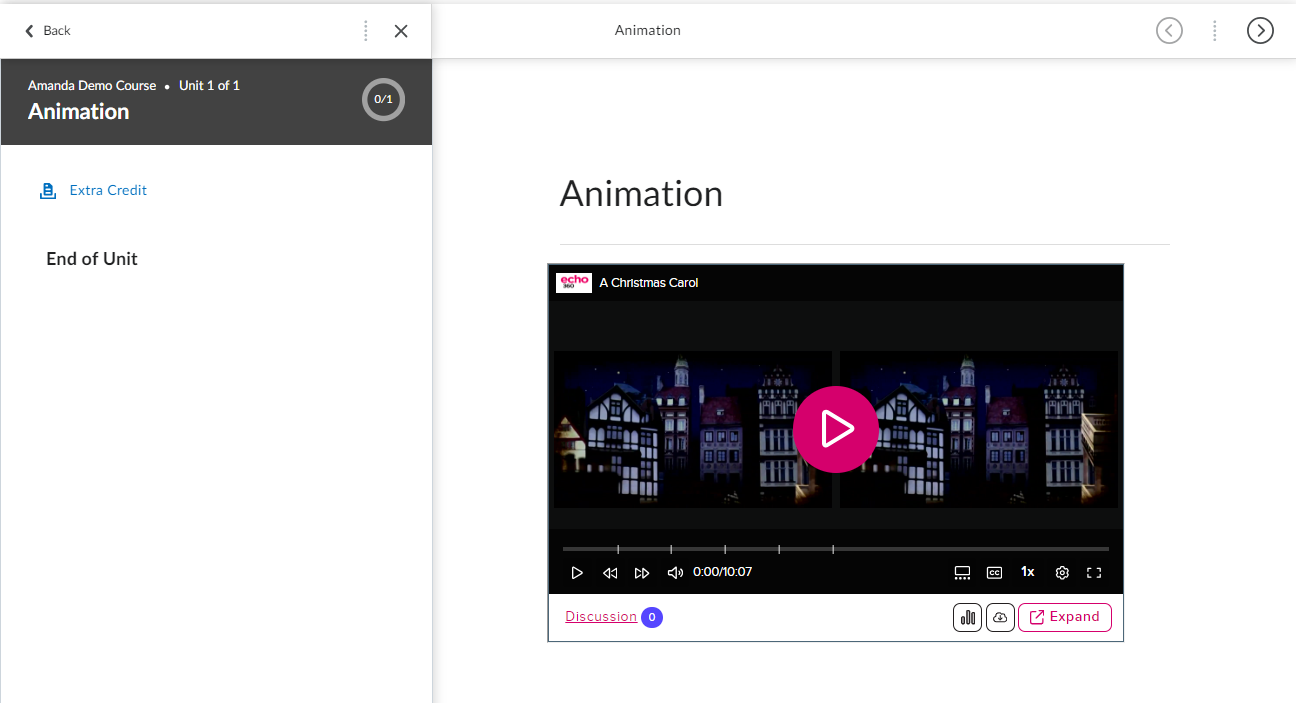This screenshot has height=703, width=1296.
Task: Open the video layout options icon
Action: point(962,573)
